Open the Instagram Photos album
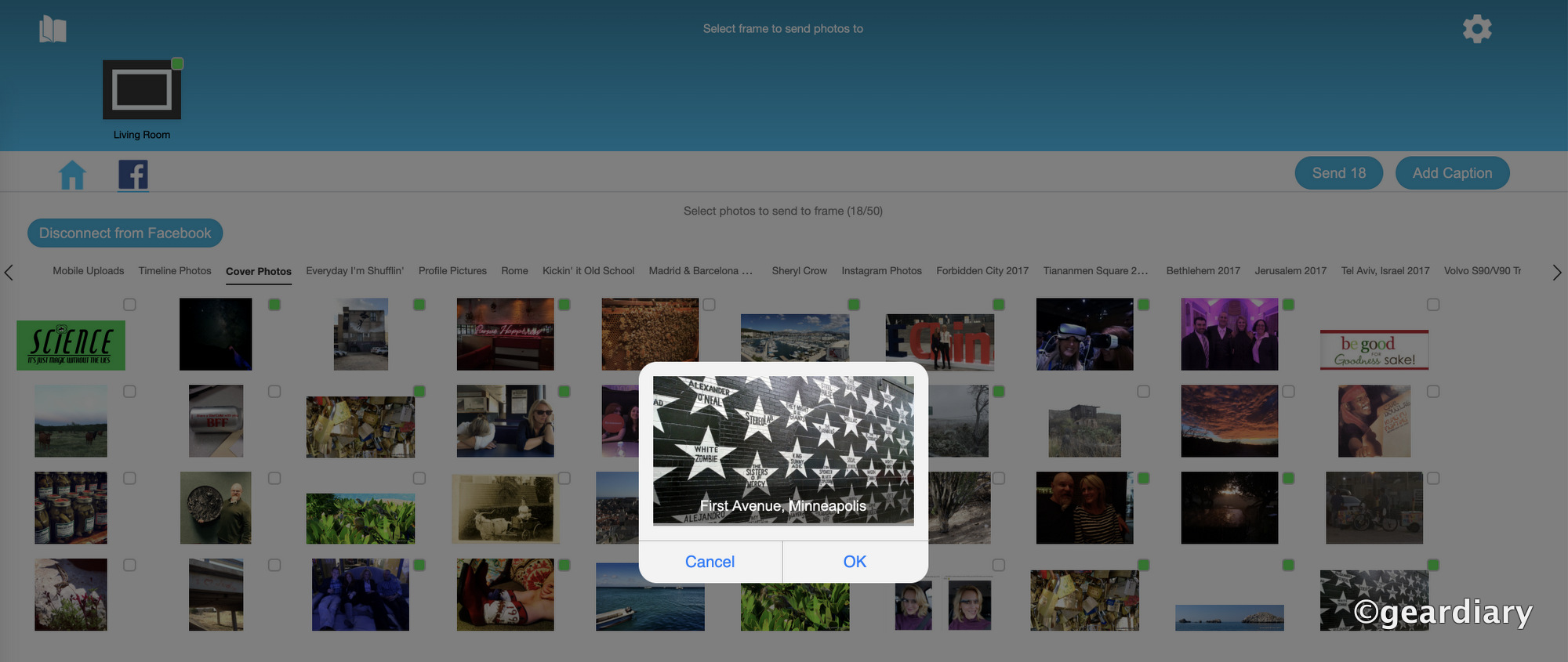The width and height of the screenshot is (1568, 662). (x=882, y=270)
